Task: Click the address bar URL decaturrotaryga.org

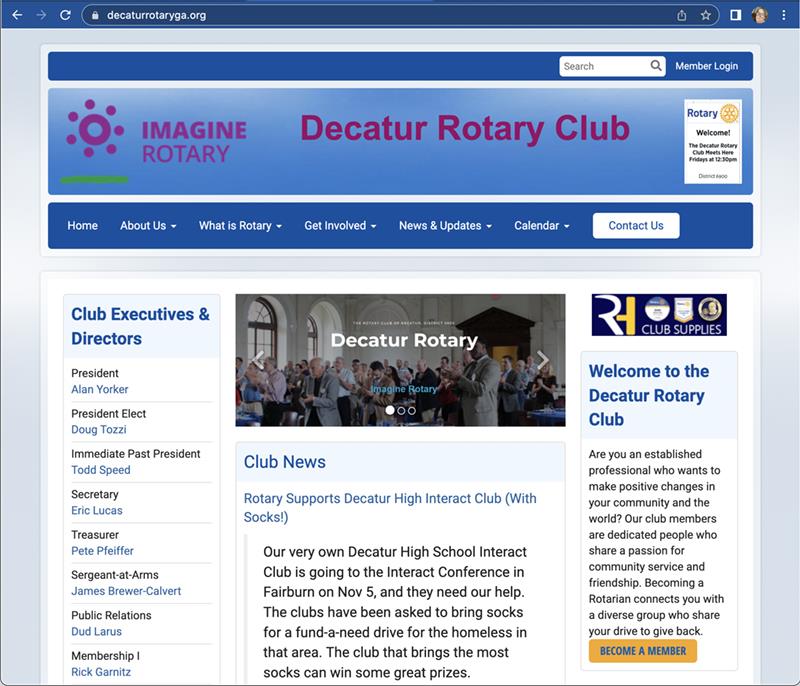Action: pyautogui.click(x=157, y=15)
